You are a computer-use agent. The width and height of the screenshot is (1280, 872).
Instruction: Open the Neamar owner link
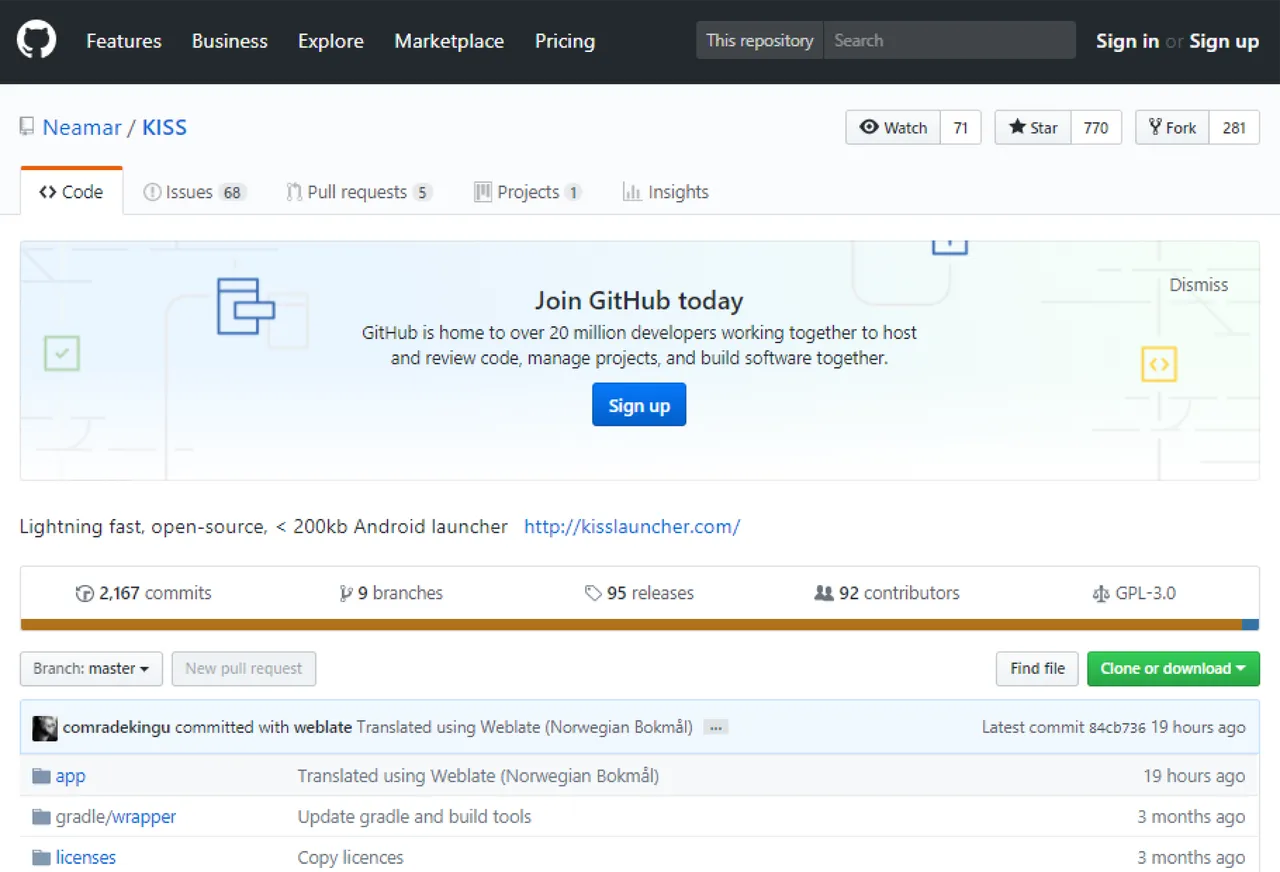point(82,127)
